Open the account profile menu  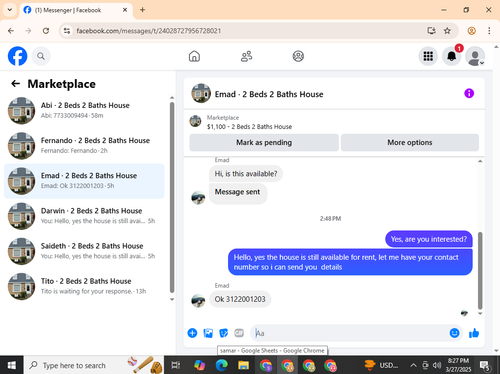pyautogui.click(x=475, y=56)
